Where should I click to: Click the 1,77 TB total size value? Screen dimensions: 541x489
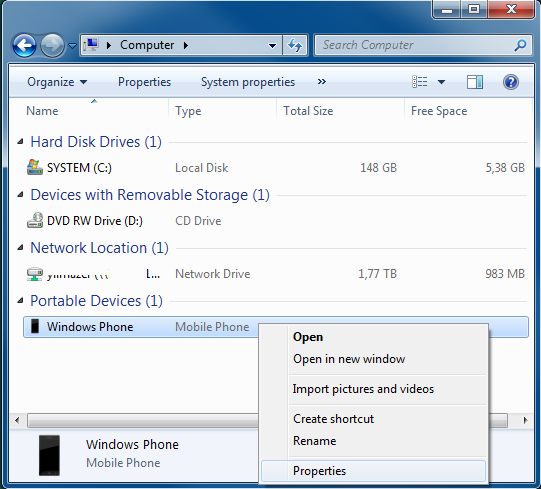377,274
